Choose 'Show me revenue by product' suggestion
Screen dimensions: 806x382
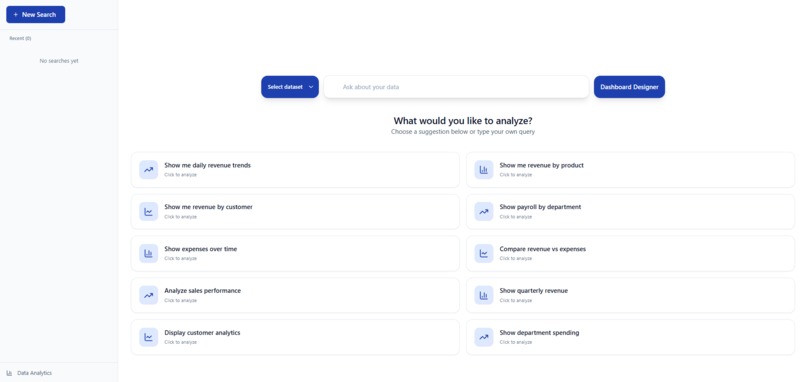(630, 170)
